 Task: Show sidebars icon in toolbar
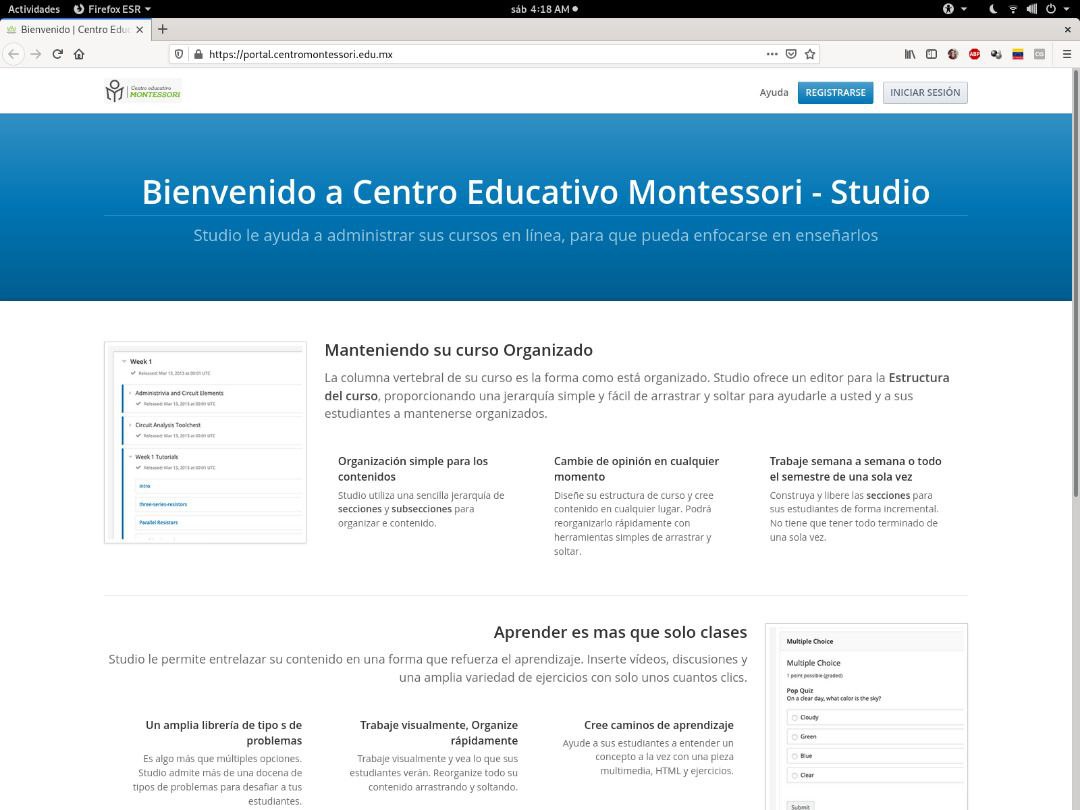coord(931,54)
